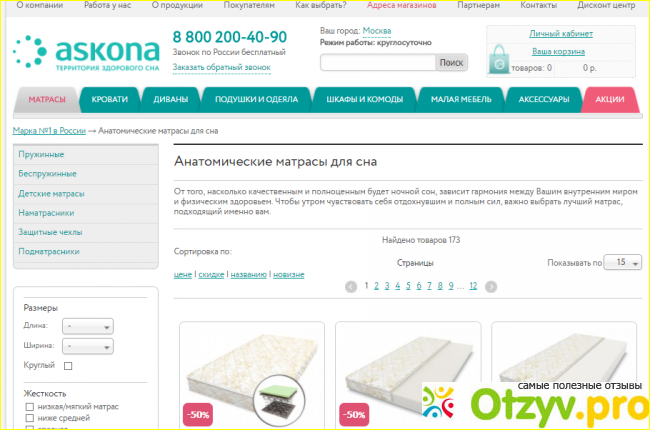This screenshot has height=430, width=650.
Task: Go to next page with right arrow
Action: (491, 287)
